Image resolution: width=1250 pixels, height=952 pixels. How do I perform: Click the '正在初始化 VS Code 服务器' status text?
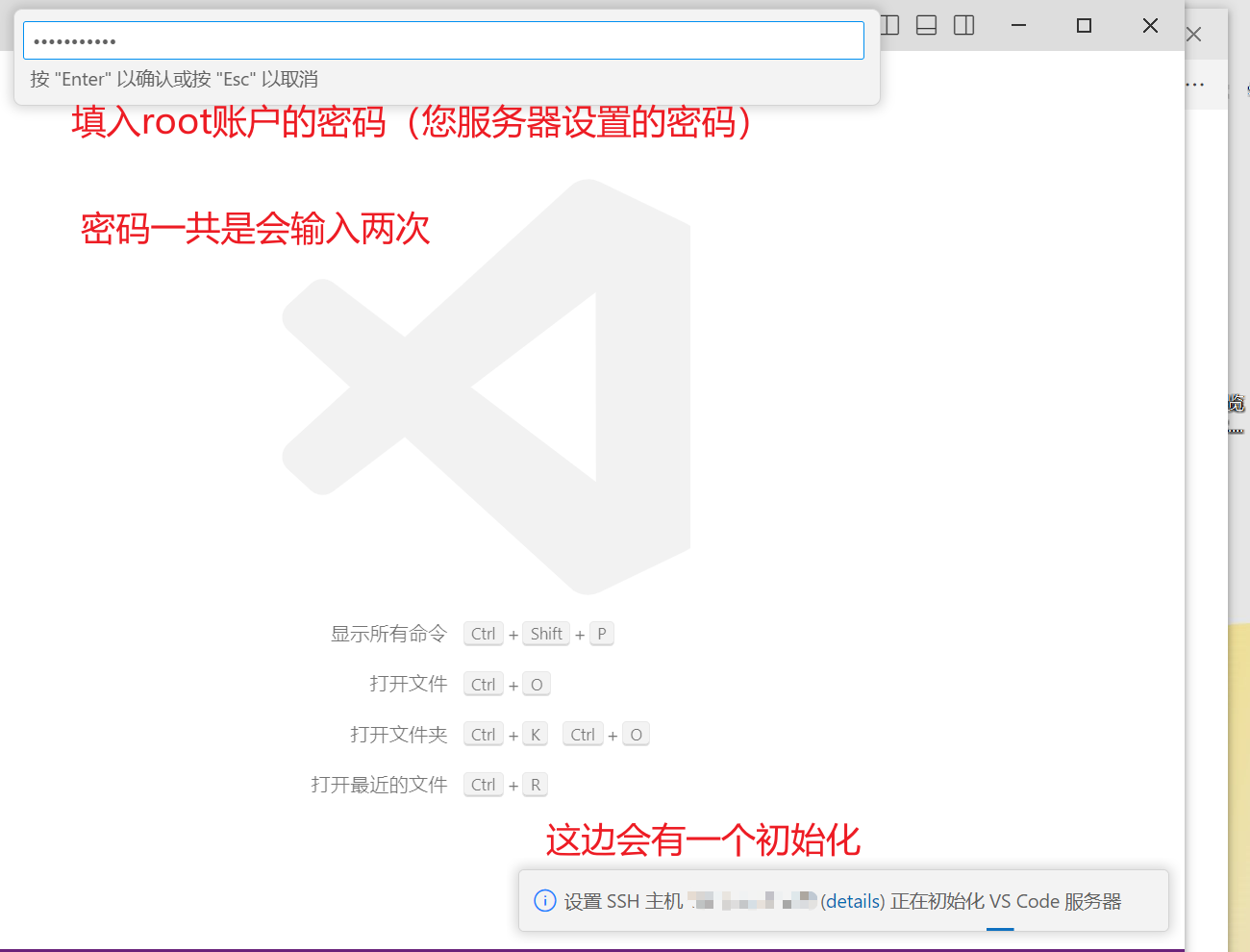tap(1006, 901)
